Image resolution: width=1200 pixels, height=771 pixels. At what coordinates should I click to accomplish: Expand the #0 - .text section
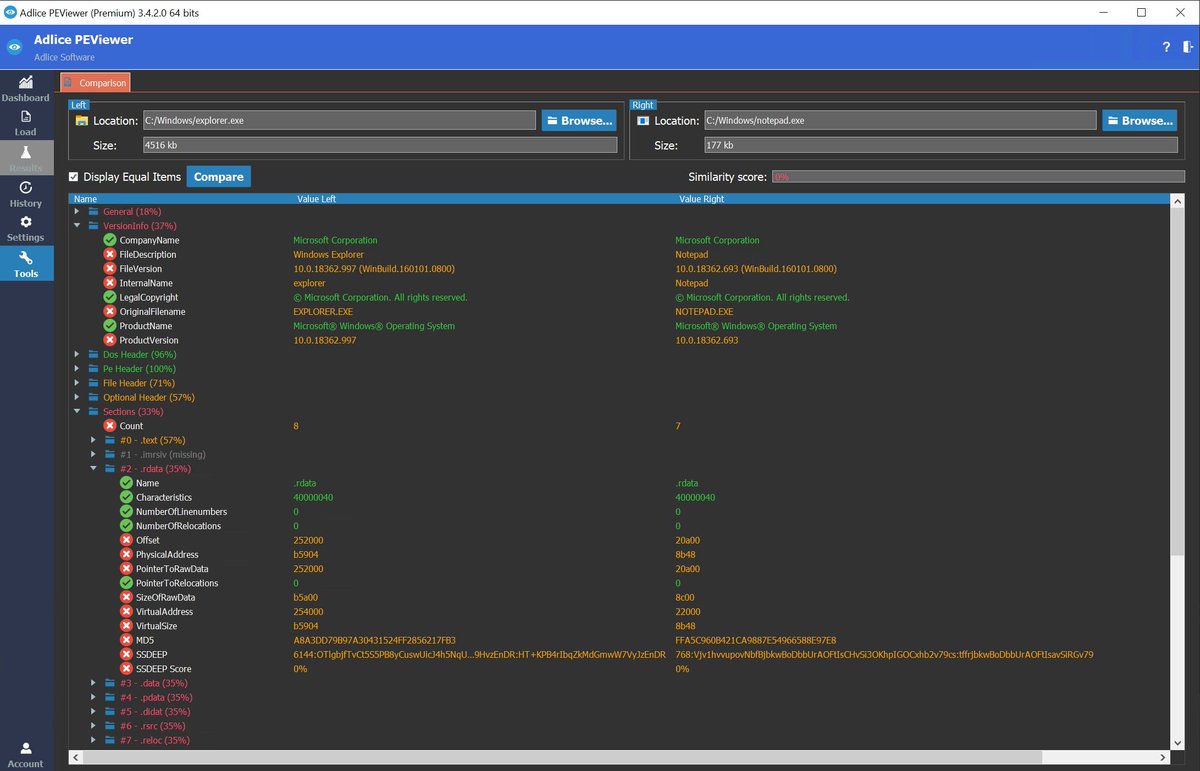pyautogui.click(x=94, y=440)
